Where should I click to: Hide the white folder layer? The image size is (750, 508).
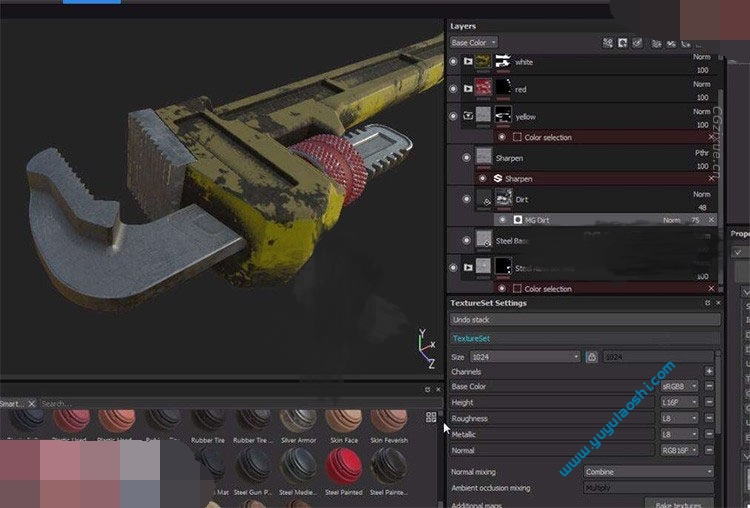[453, 61]
